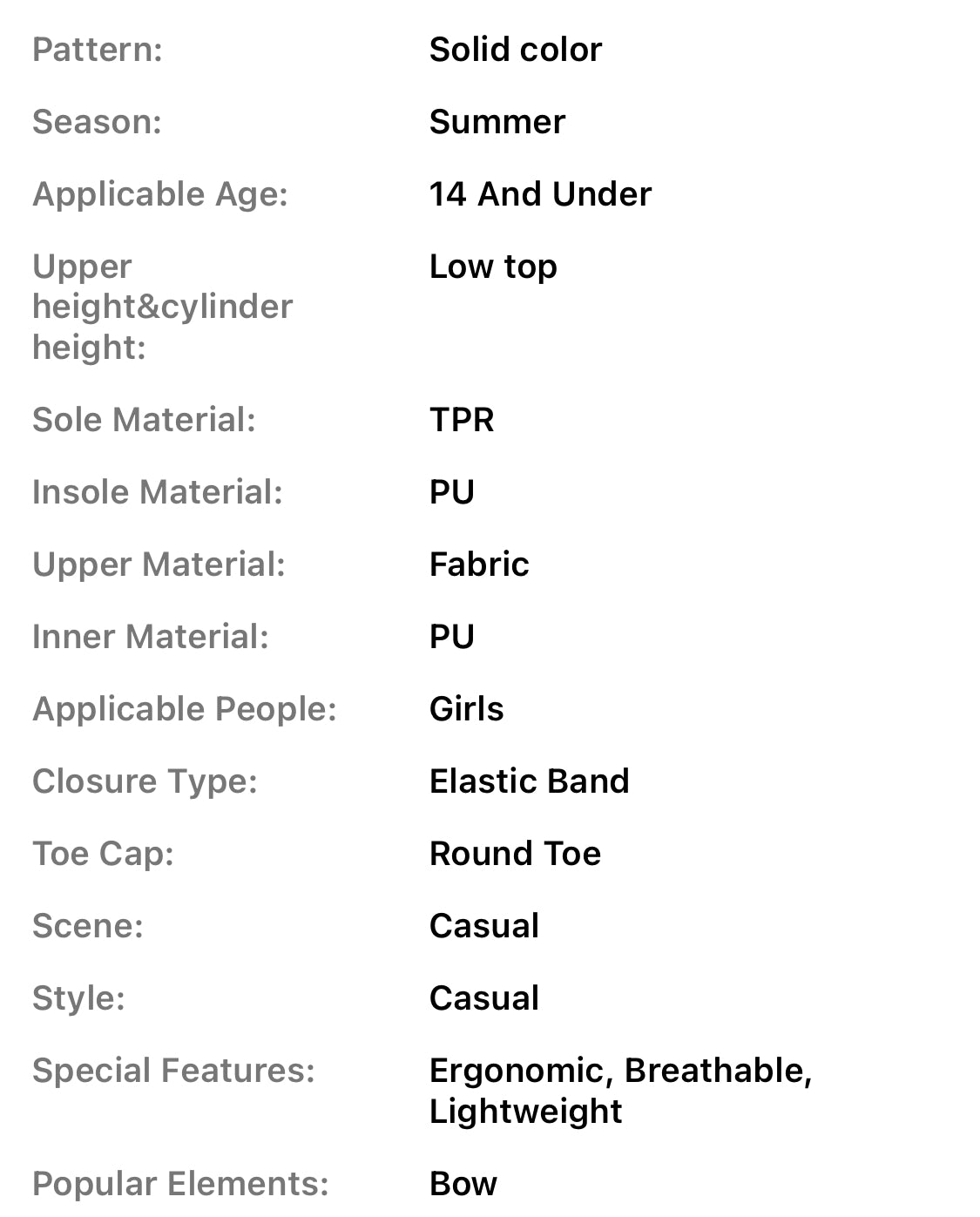Select the 14 And Under value
The width and height of the screenshot is (980, 1217).
[540, 194]
